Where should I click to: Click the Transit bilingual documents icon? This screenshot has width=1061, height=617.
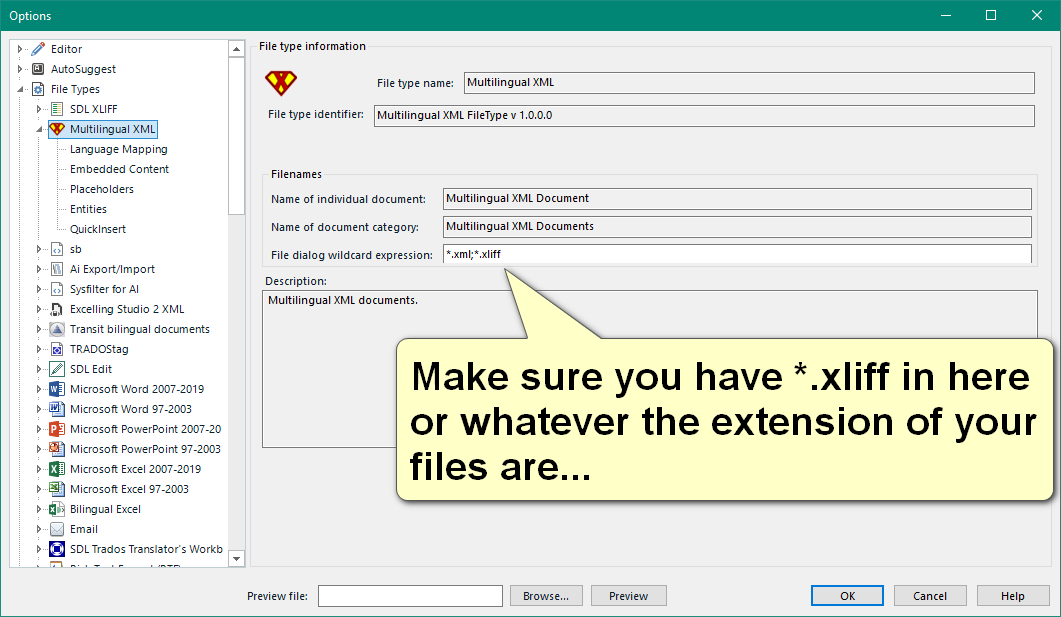click(58, 329)
